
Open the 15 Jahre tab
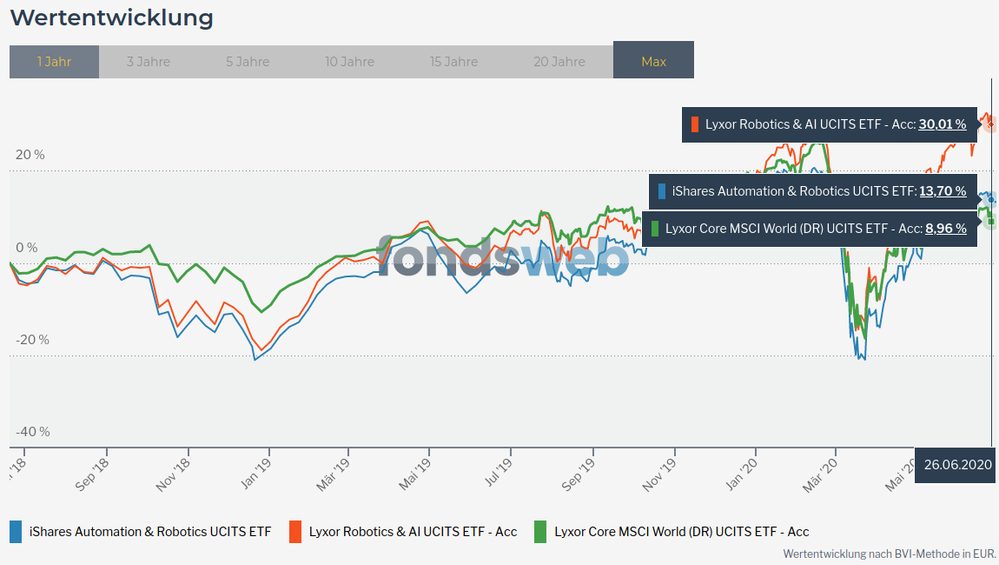(454, 61)
